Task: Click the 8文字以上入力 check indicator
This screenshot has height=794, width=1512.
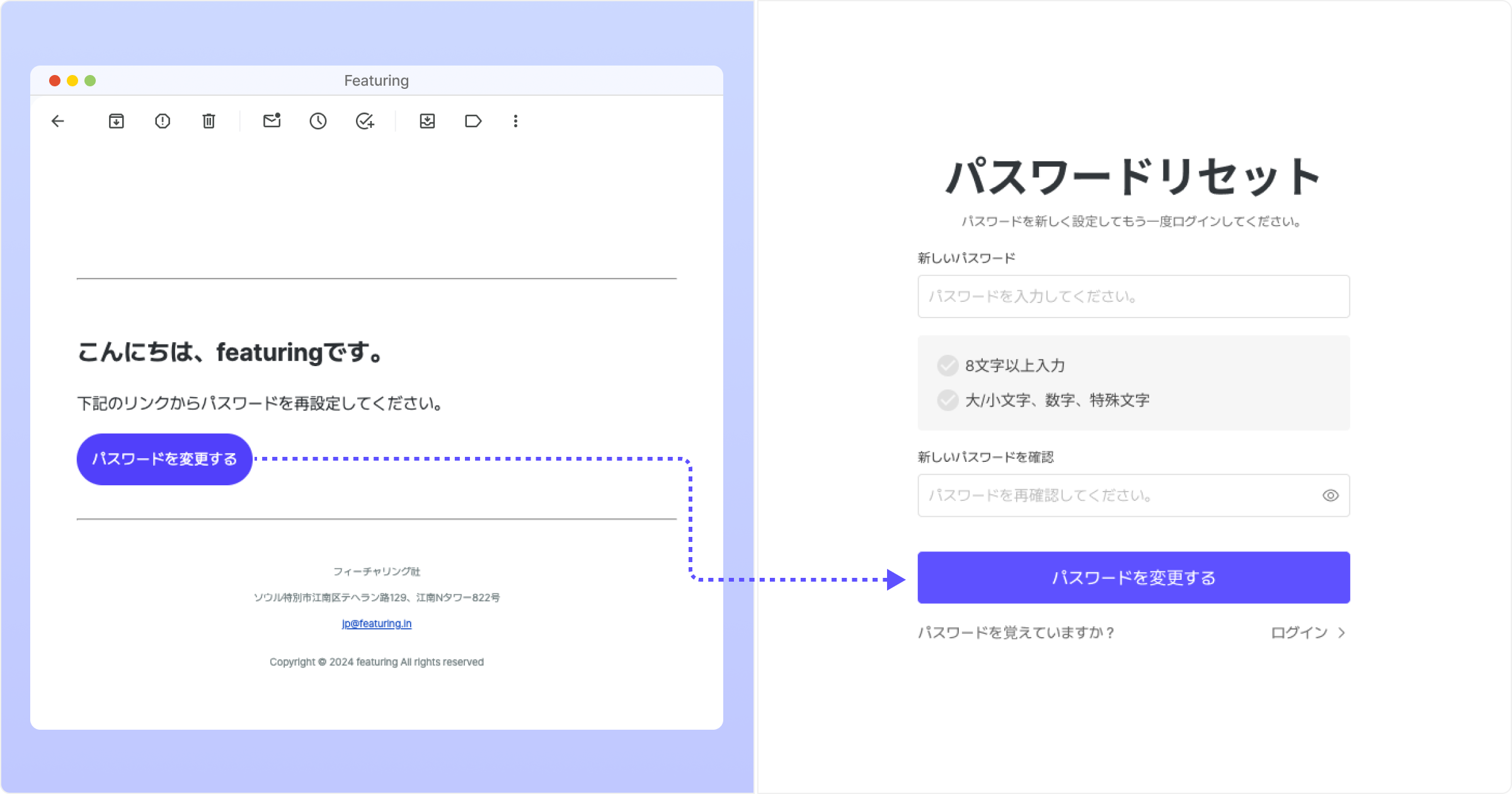Action: [x=948, y=365]
